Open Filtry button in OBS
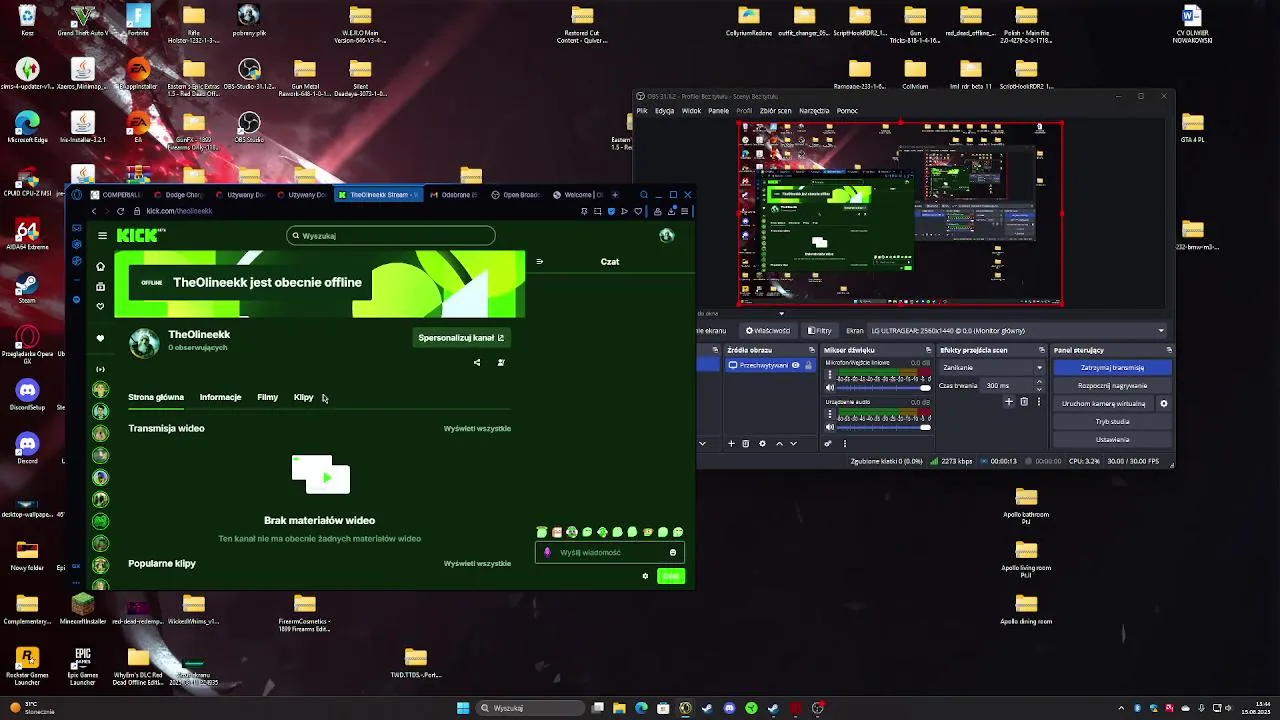 pos(821,331)
